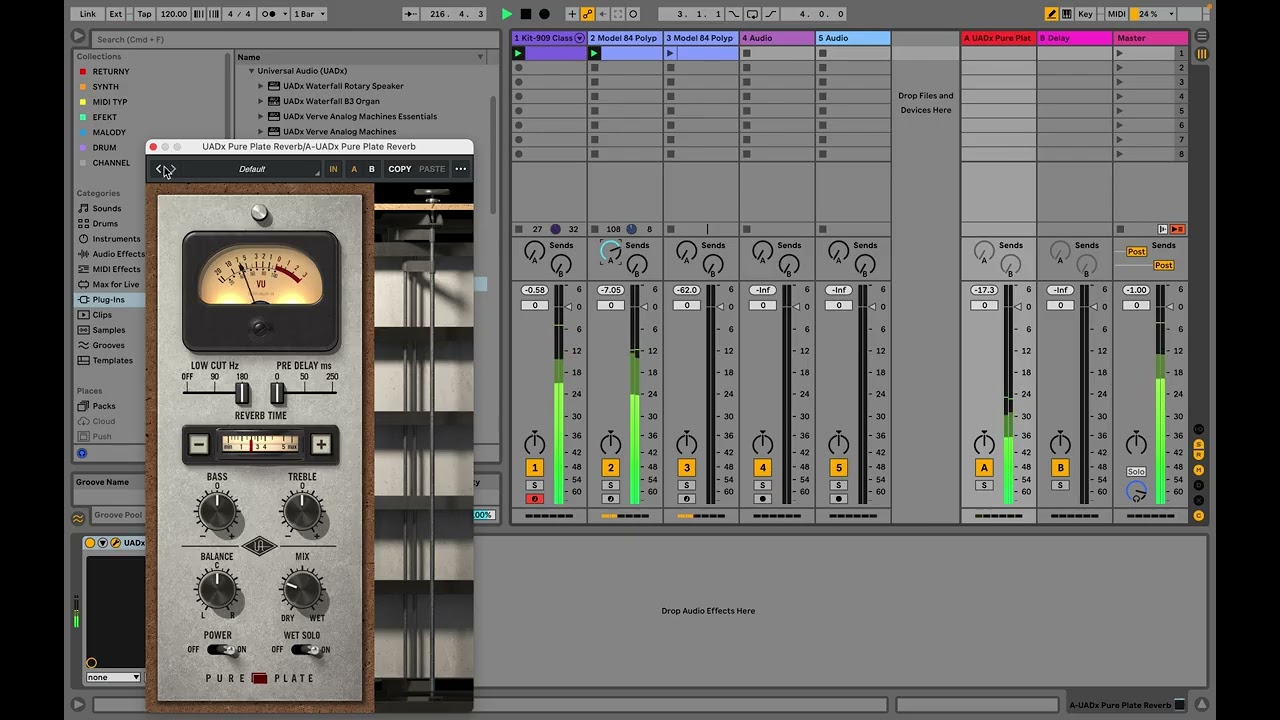The image size is (1280, 720).
Task: Click the Mix Dry/Wet knob
Action: (x=302, y=590)
